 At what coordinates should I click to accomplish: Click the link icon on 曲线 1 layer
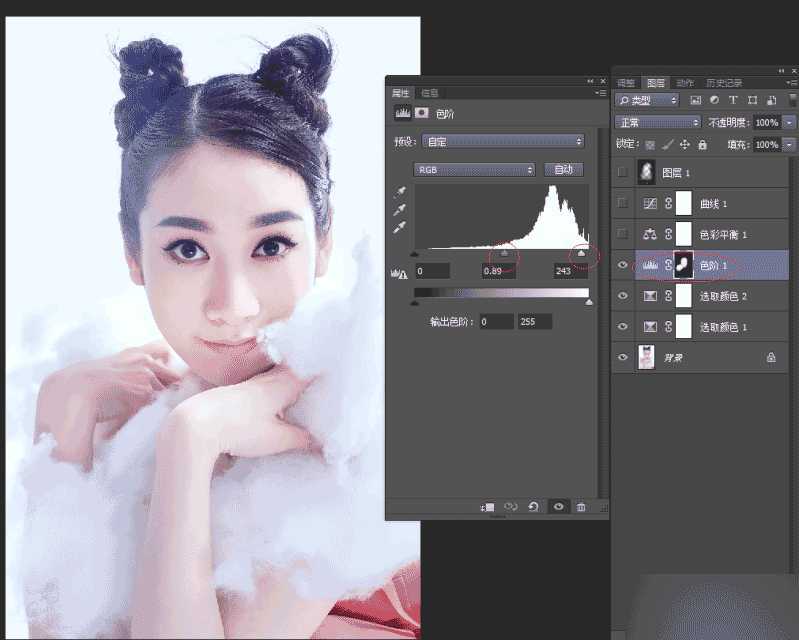pos(668,203)
